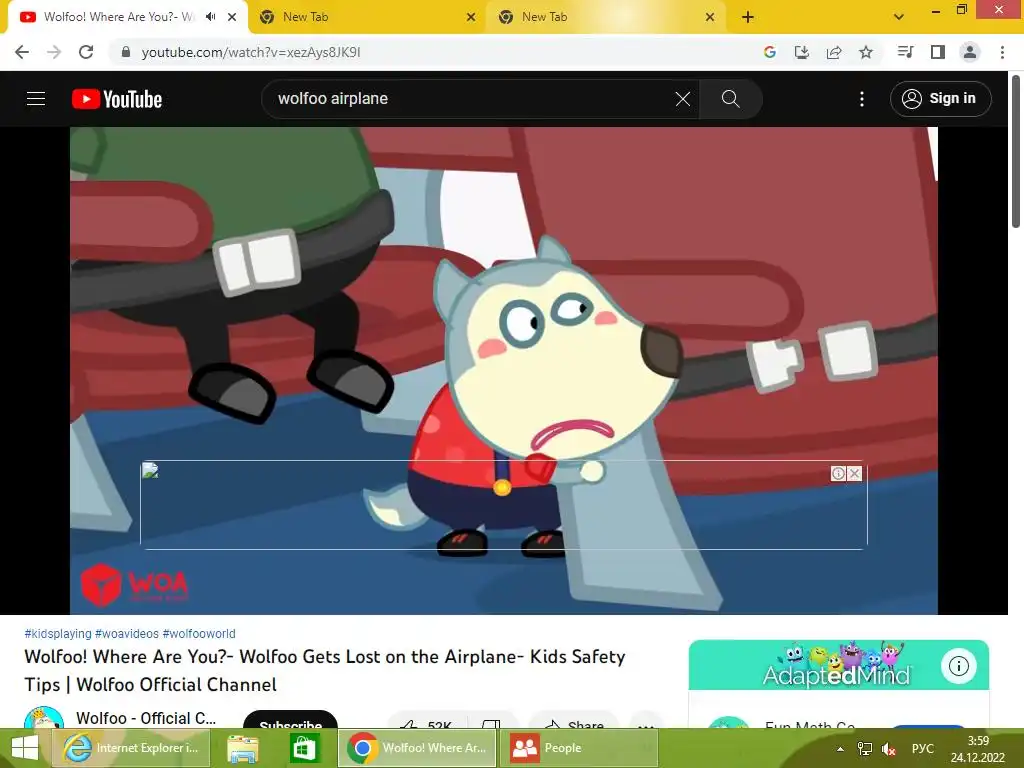Viewport: 1024px width, 768px height.
Task: Install YouTube app via address bar icon
Action: pyautogui.click(x=801, y=52)
